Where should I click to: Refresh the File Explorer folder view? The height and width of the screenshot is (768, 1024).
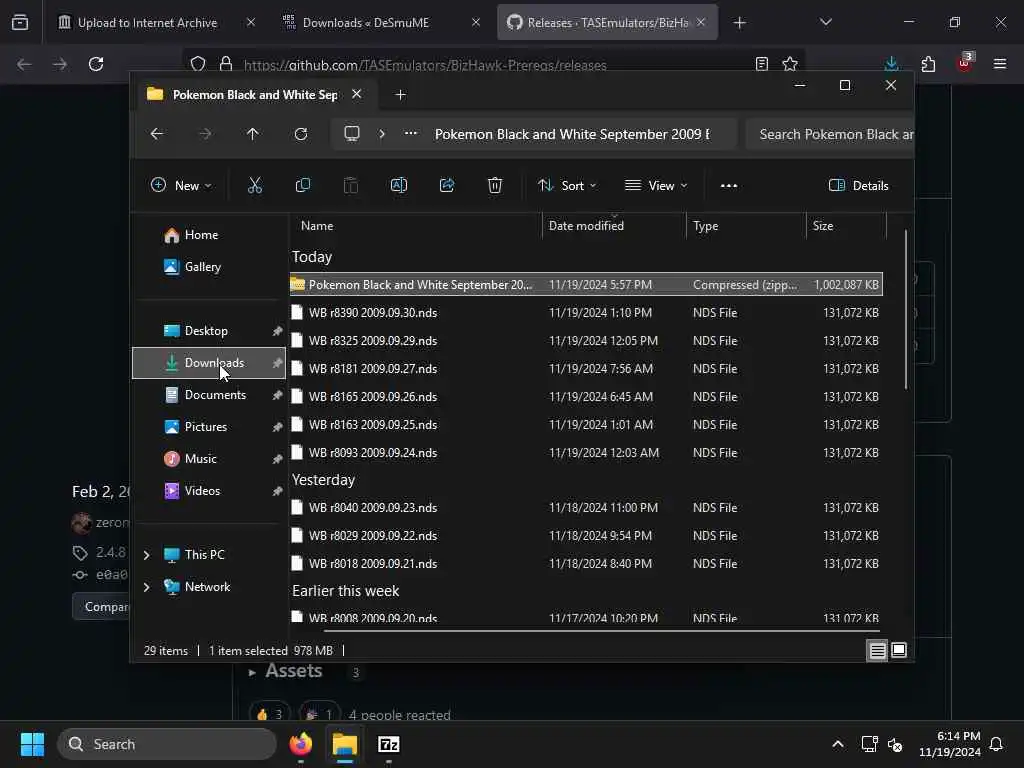pos(300,134)
